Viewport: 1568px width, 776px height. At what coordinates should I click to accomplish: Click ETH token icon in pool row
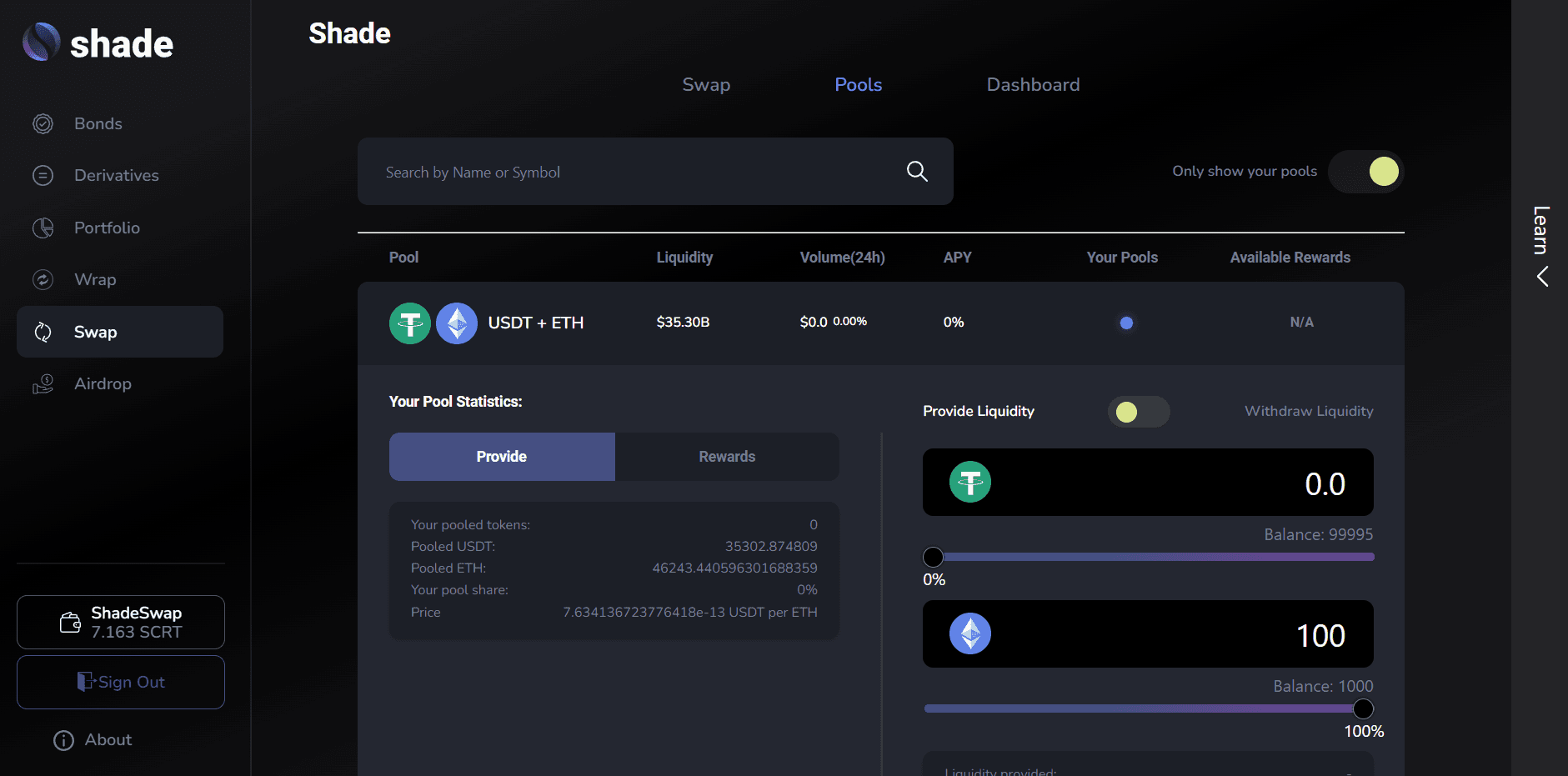(x=457, y=323)
